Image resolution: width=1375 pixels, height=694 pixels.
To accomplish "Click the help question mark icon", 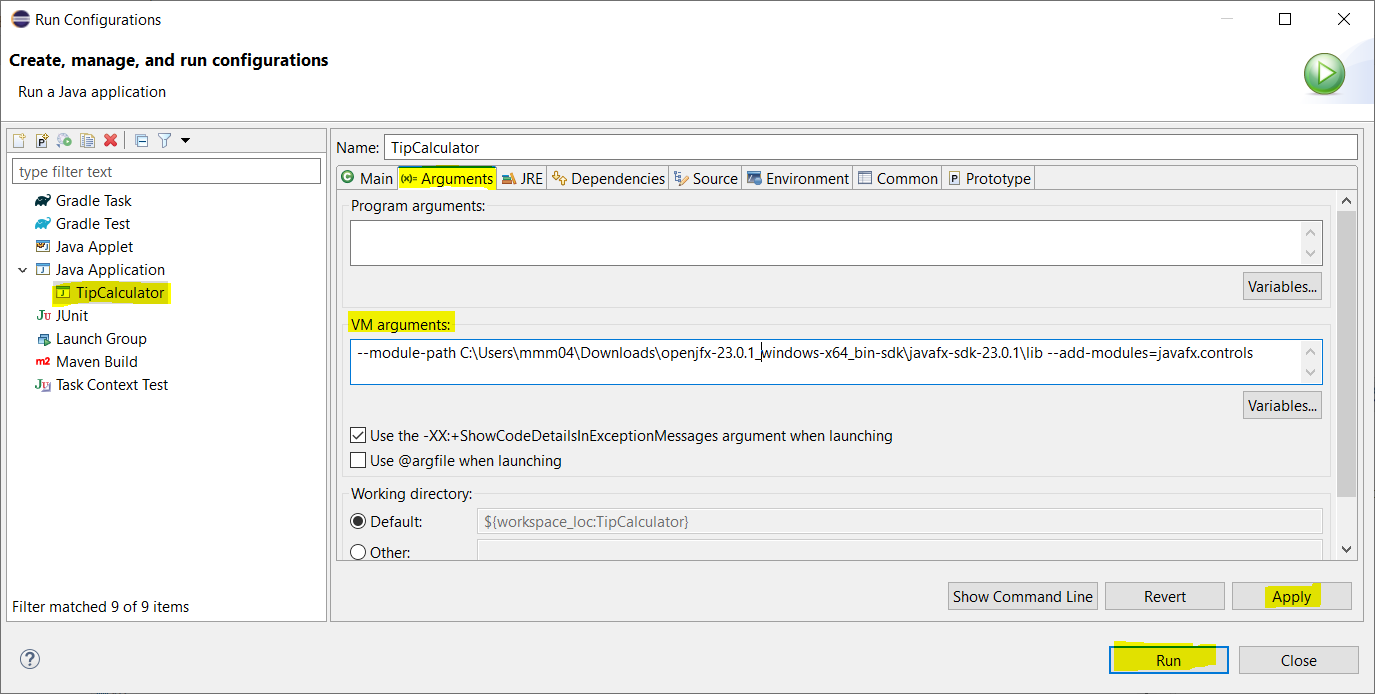I will pyautogui.click(x=30, y=660).
